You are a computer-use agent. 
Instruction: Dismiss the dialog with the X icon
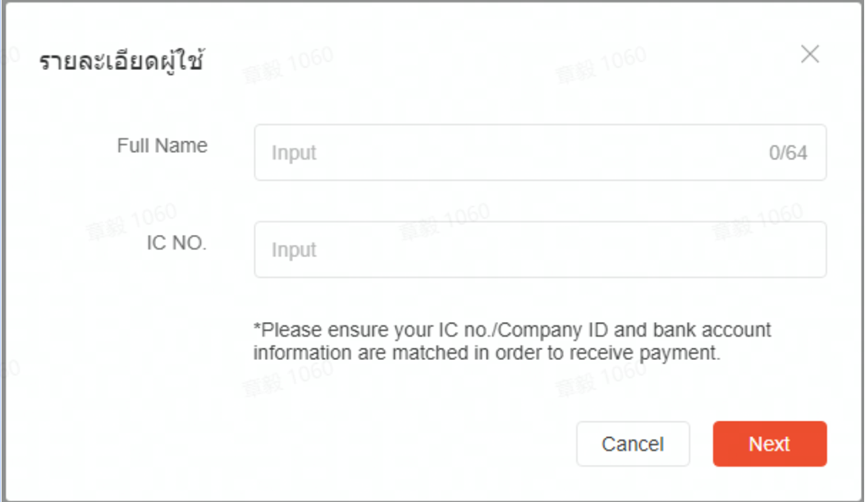pyautogui.click(x=810, y=55)
